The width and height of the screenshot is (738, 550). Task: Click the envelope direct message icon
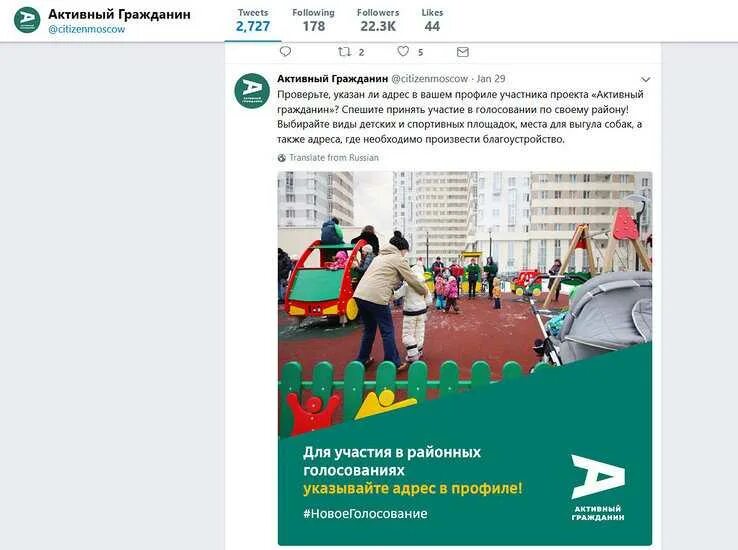[x=463, y=52]
